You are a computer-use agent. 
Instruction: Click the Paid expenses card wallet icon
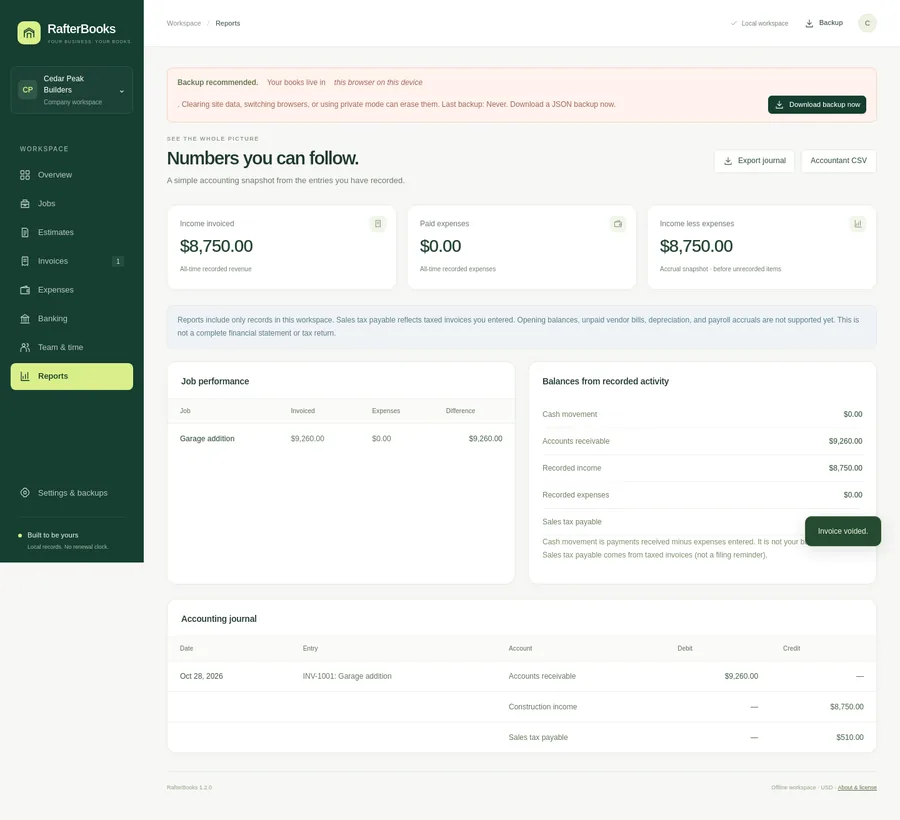(618, 224)
